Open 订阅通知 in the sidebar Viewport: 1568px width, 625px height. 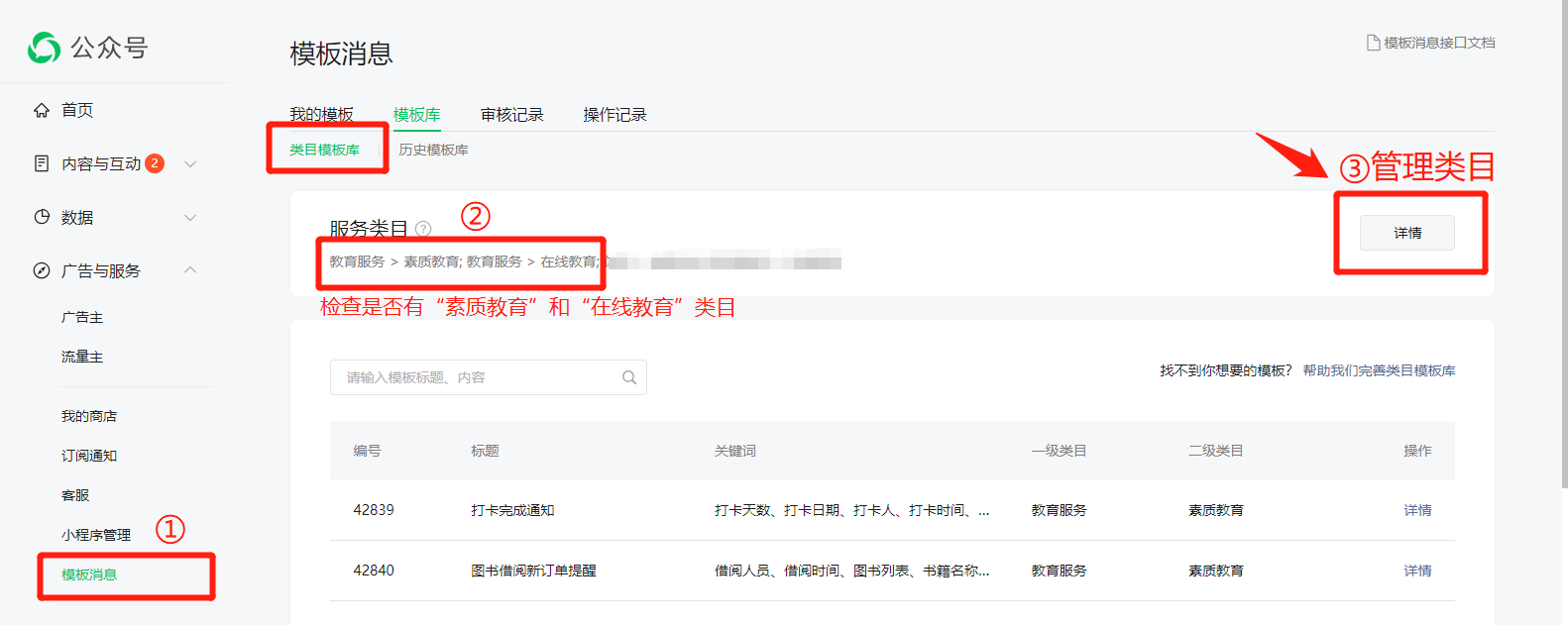89,456
